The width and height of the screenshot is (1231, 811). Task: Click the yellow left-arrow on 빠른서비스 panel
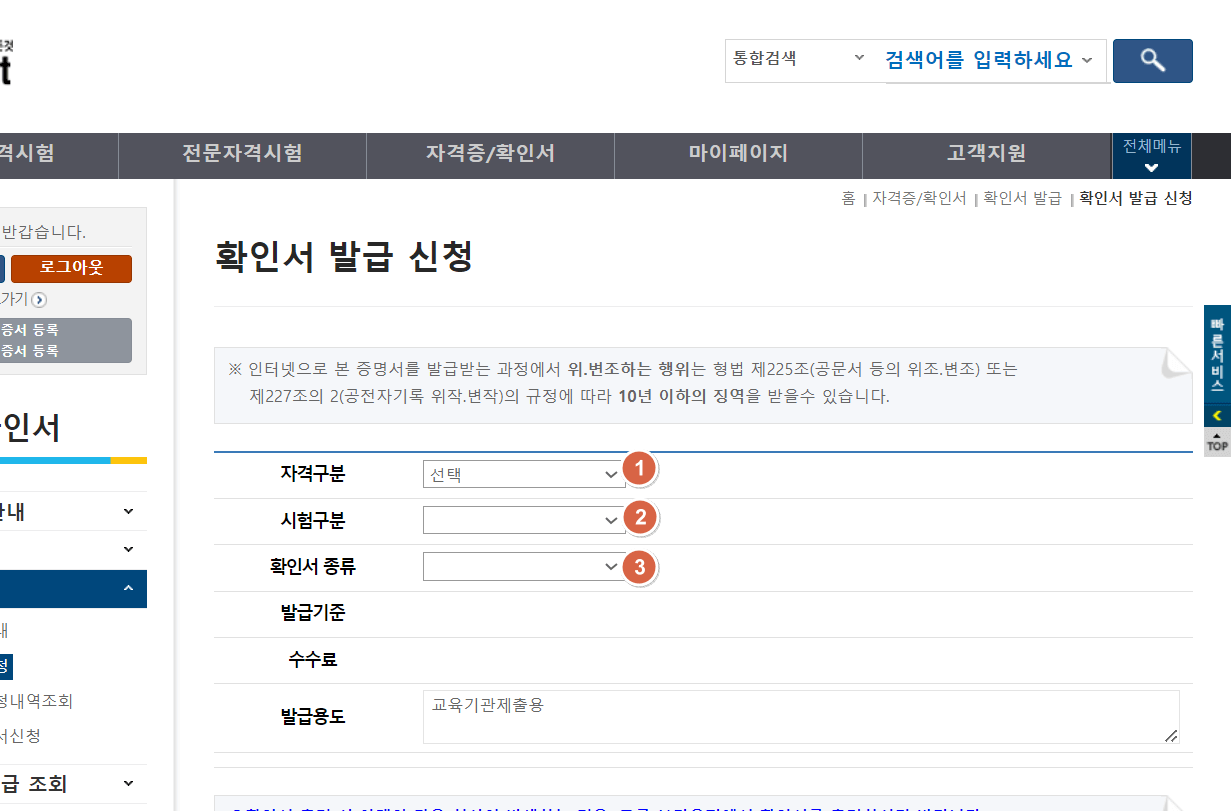point(1216,414)
